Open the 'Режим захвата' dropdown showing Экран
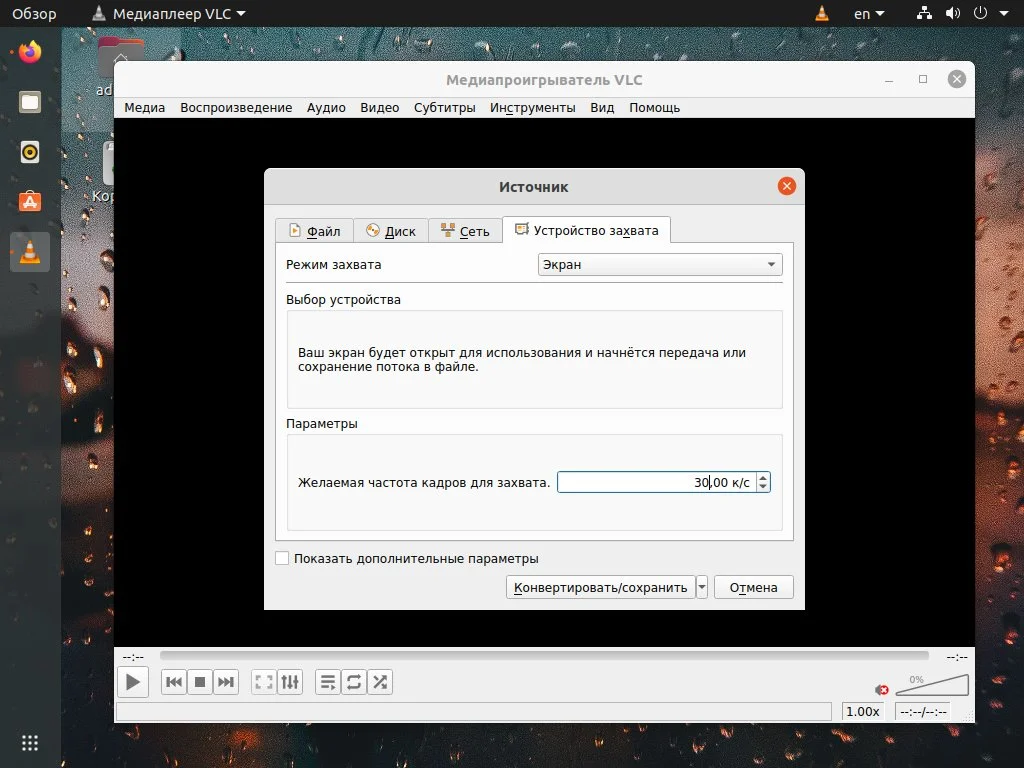The image size is (1024, 768). pos(659,264)
